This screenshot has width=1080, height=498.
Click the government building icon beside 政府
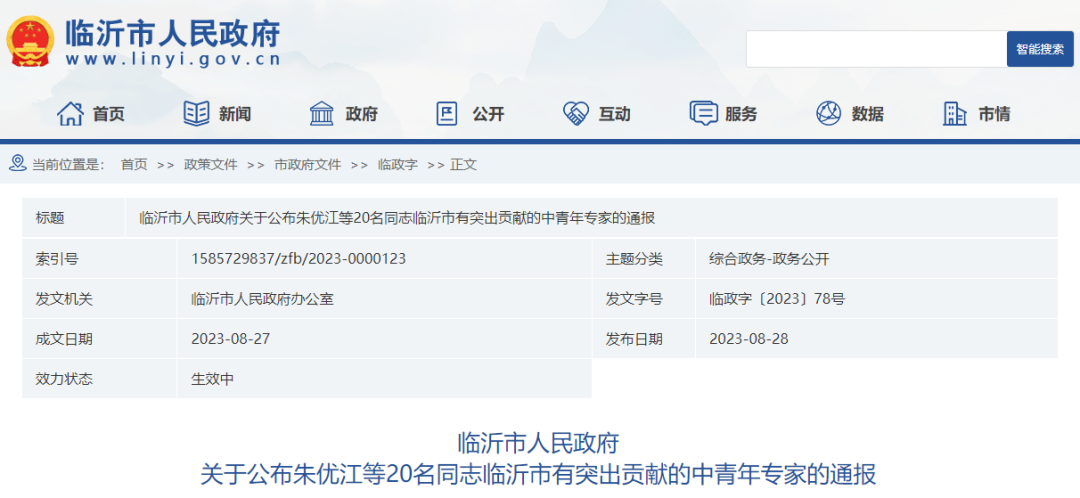(322, 114)
